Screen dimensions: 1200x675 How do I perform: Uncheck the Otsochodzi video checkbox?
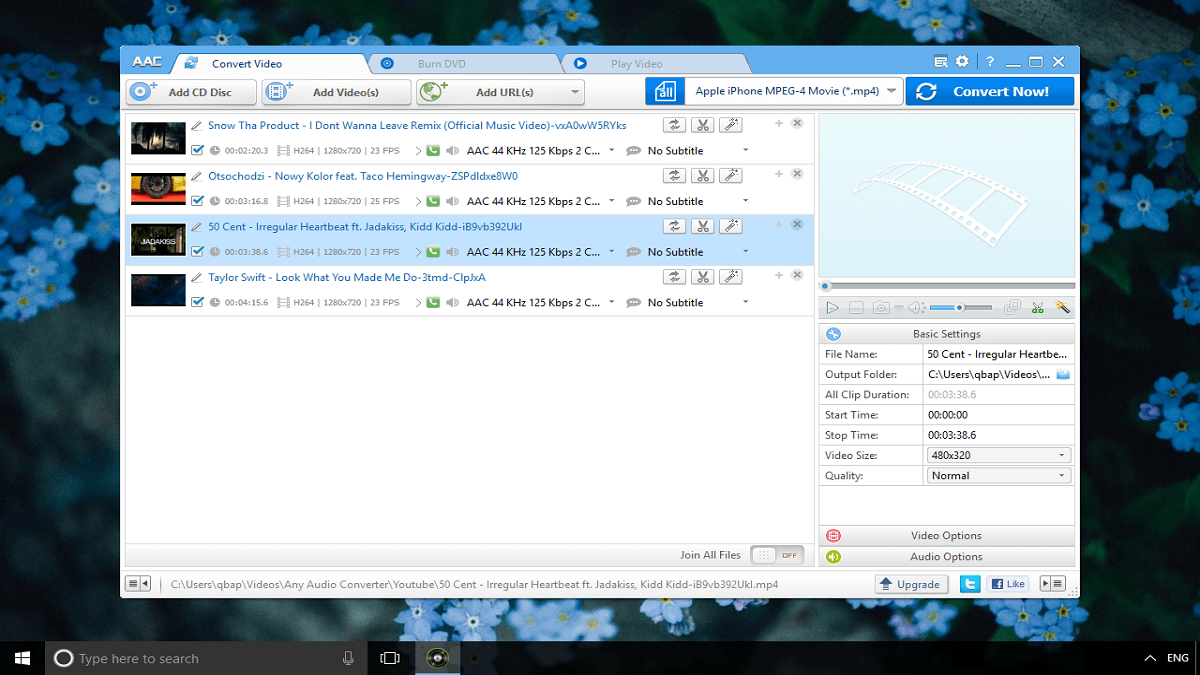(197, 201)
